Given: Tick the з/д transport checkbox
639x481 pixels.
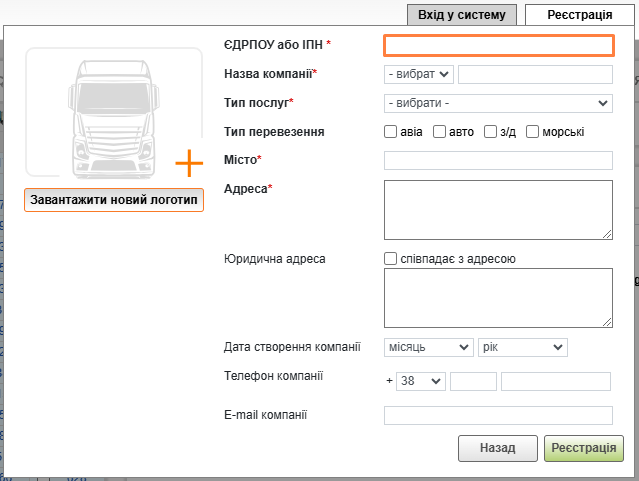Looking at the screenshot, I should pos(491,132).
